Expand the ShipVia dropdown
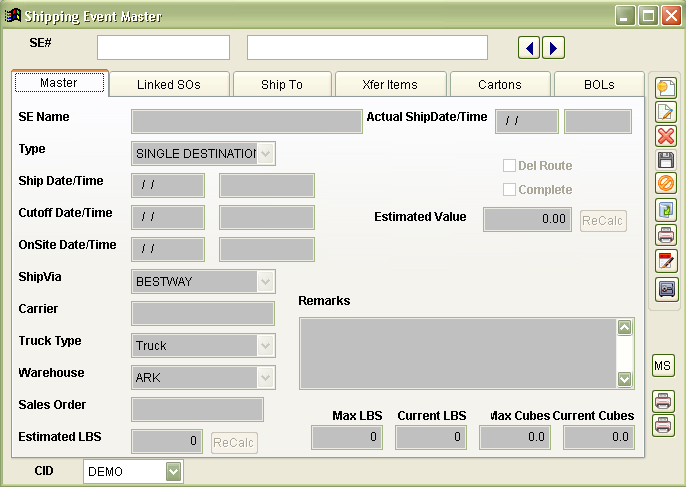Image resolution: width=686 pixels, height=487 pixels. coord(266,282)
